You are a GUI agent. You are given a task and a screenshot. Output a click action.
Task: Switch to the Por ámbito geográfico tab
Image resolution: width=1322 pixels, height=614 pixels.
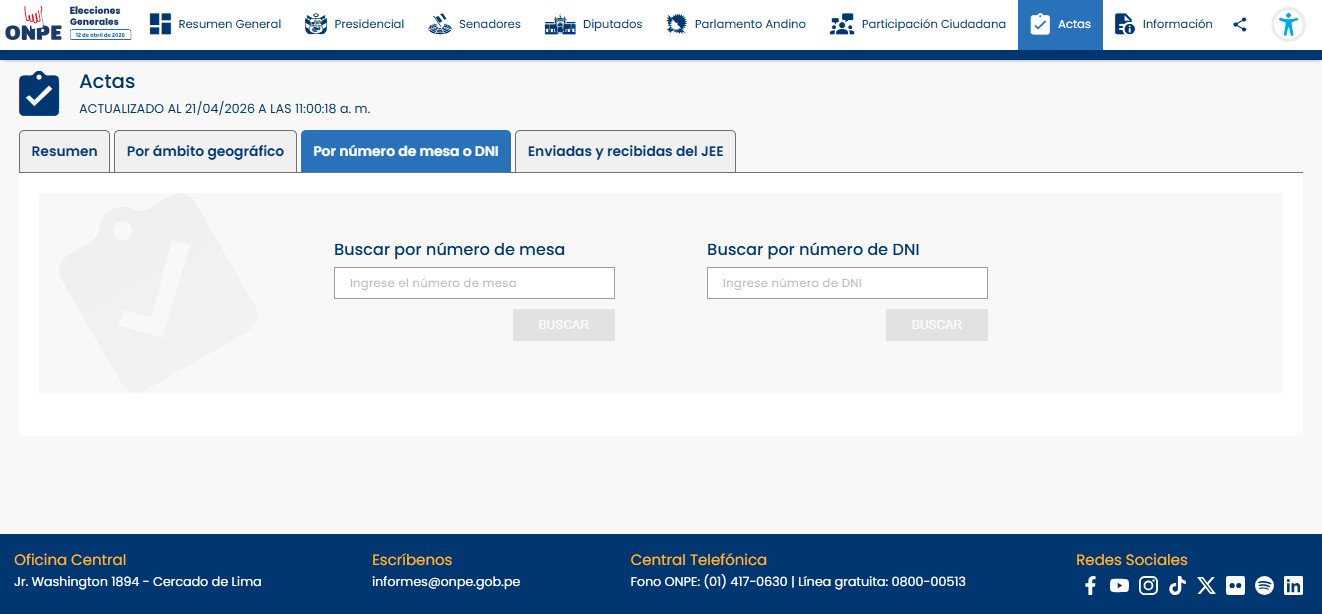point(205,152)
